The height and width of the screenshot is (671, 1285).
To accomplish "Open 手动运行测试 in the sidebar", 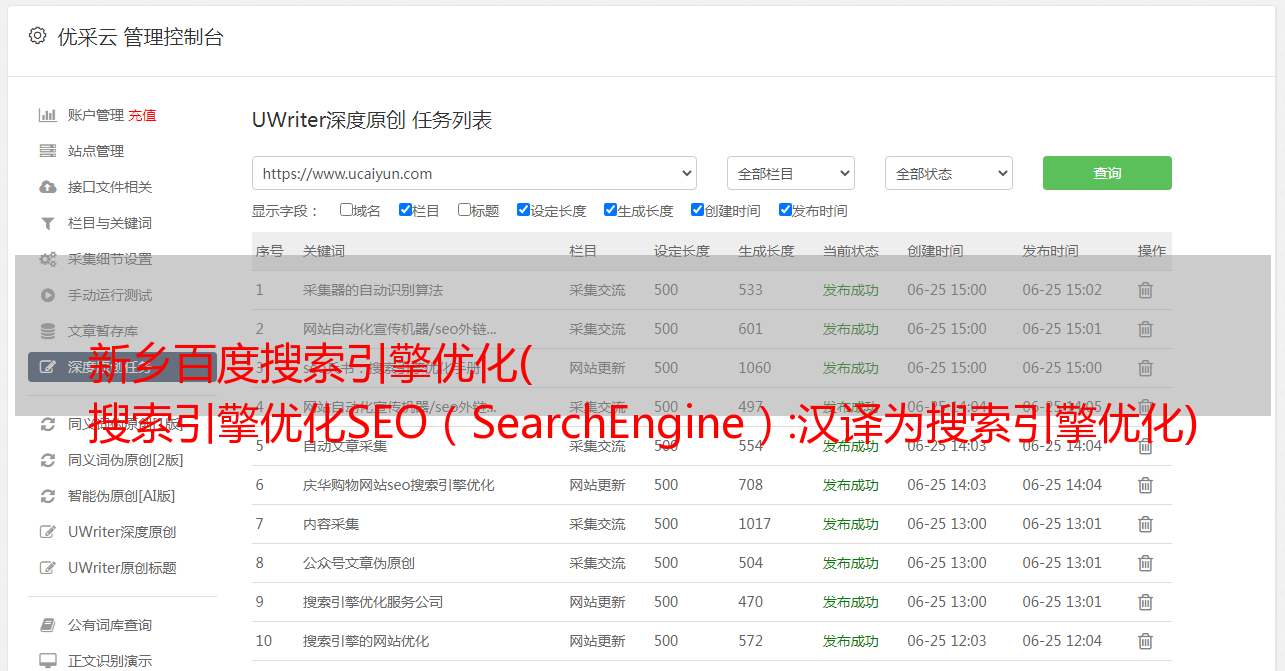I will click(x=110, y=295).
